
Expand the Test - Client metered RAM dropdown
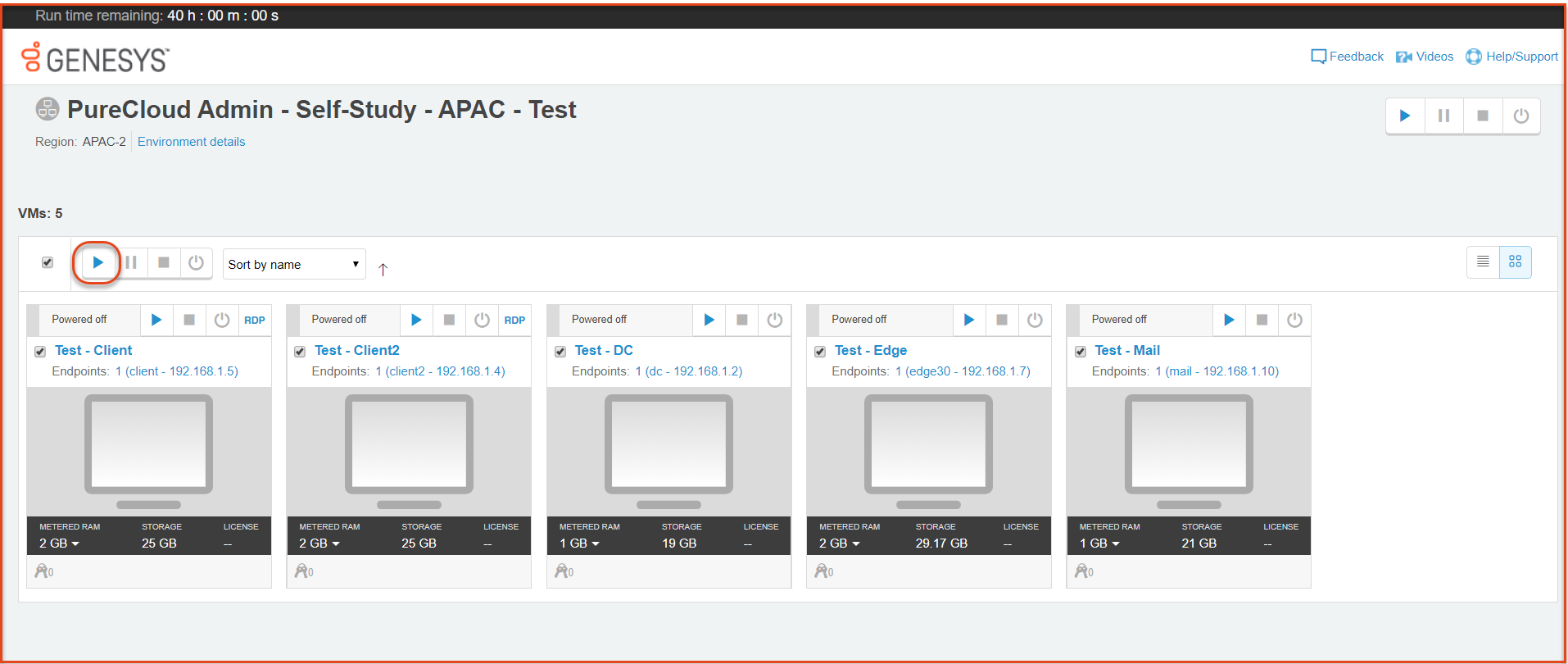pyautogui.click(x=60, y=543)
